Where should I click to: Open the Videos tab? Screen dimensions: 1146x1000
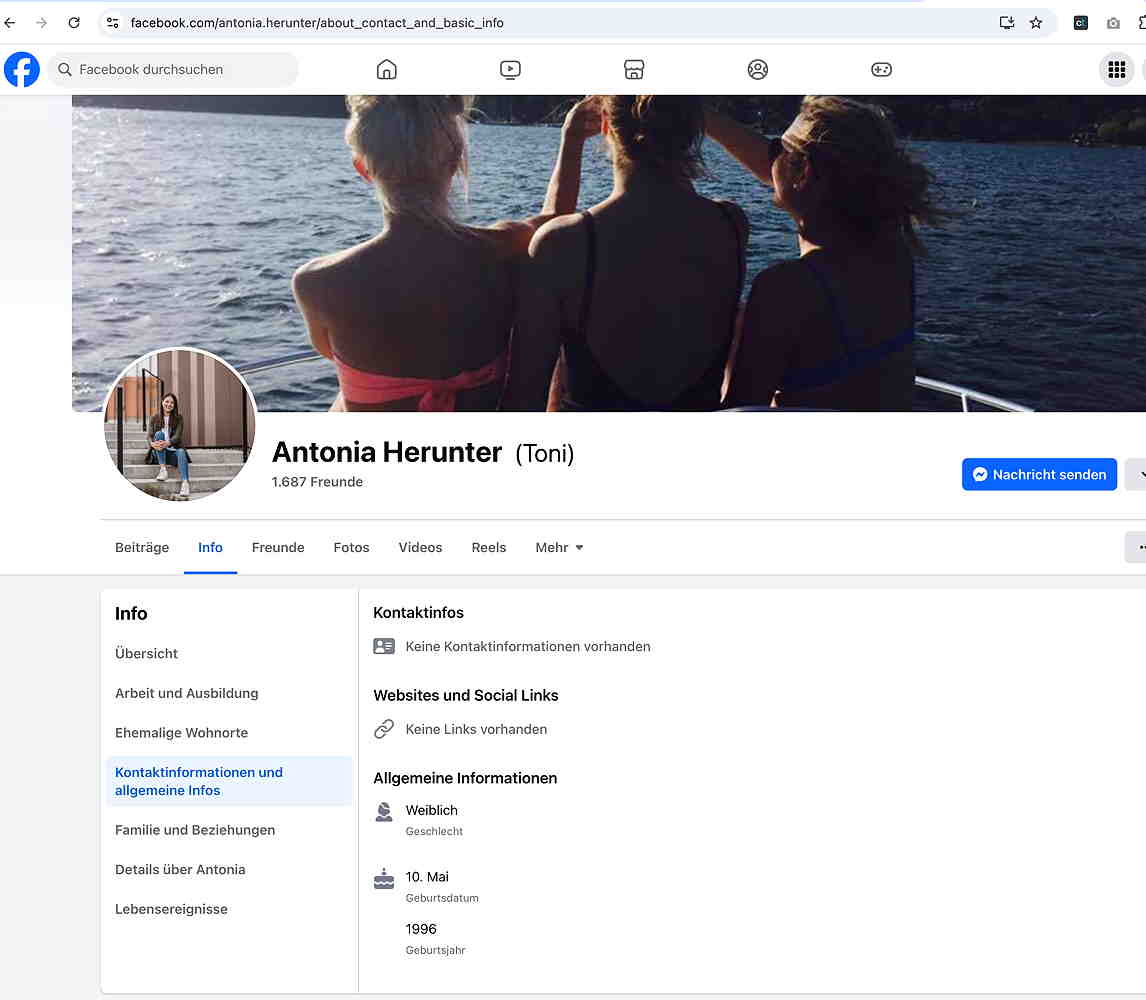click(420, 548)
